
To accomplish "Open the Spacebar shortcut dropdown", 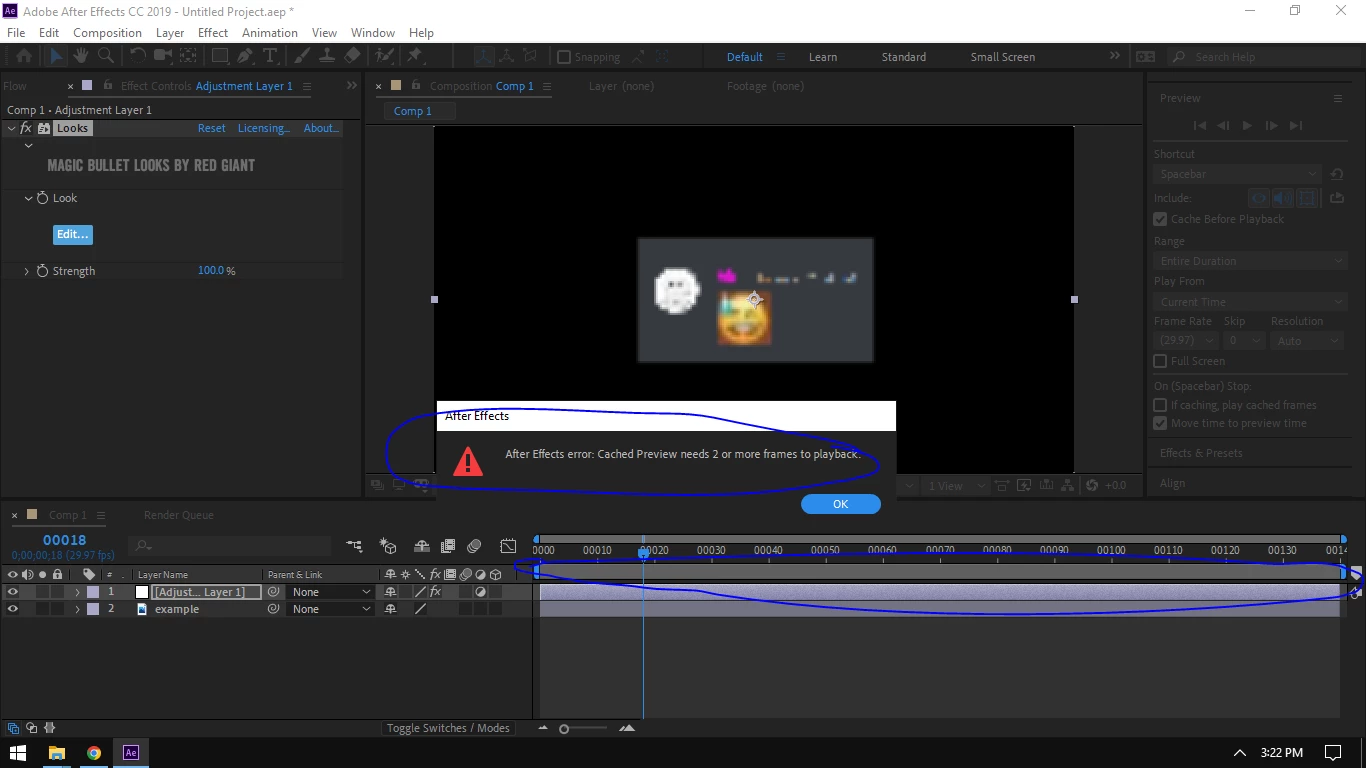I will pos(1238,174).
